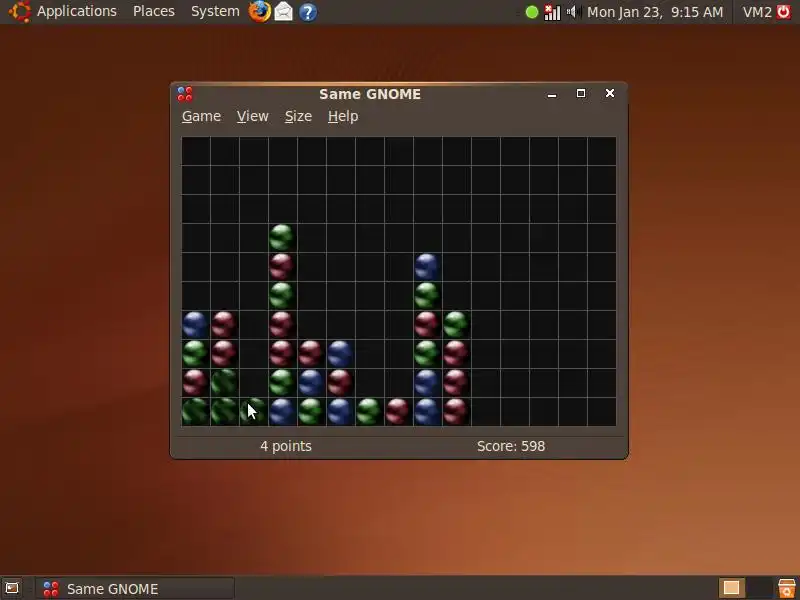Image resolution: width=800 pixels, height=600 pixels.
Task: Open the mail envelope launcher icon
Action: 284,11
